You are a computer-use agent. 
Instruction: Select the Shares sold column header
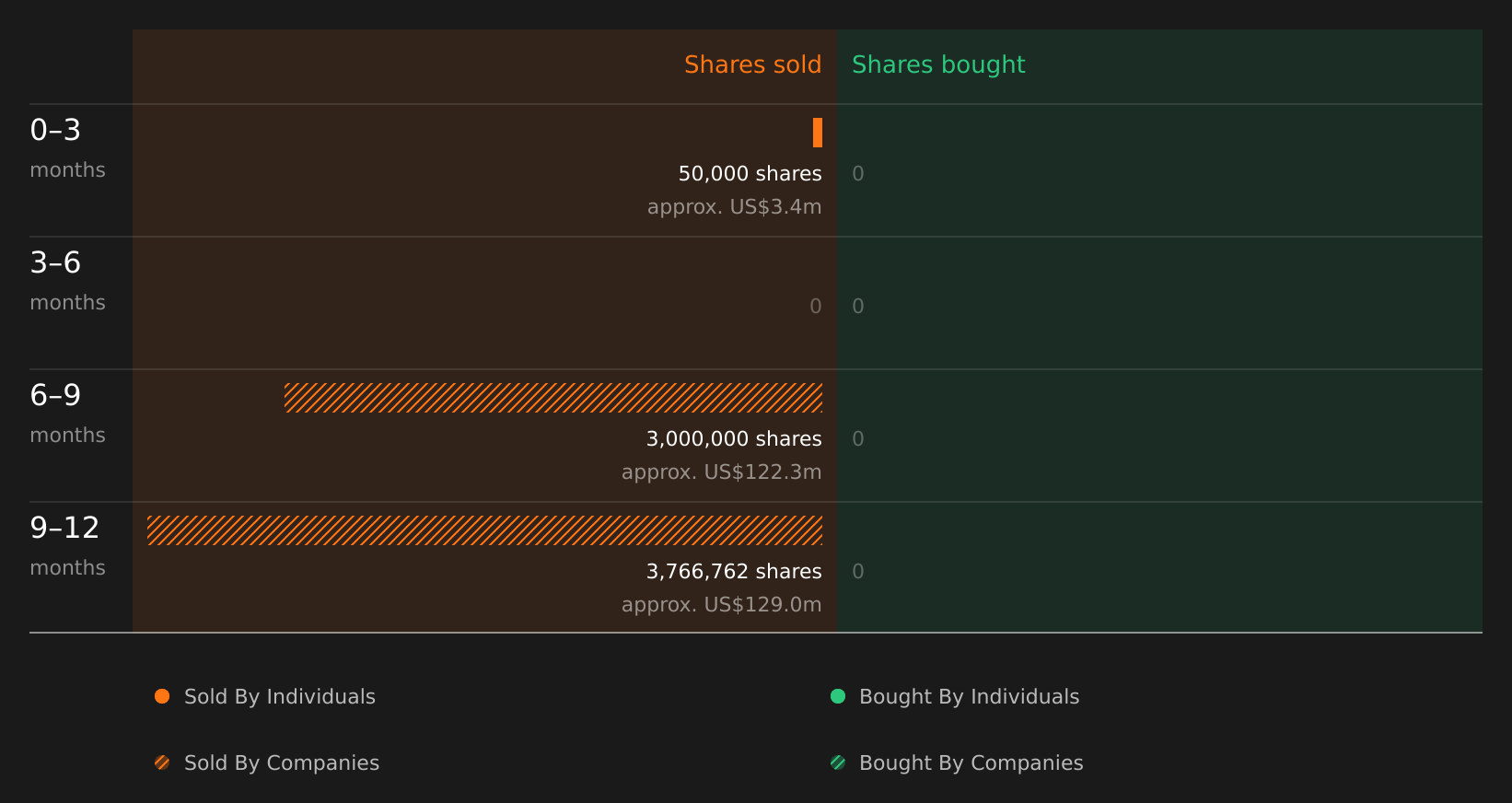click(752, 64)
